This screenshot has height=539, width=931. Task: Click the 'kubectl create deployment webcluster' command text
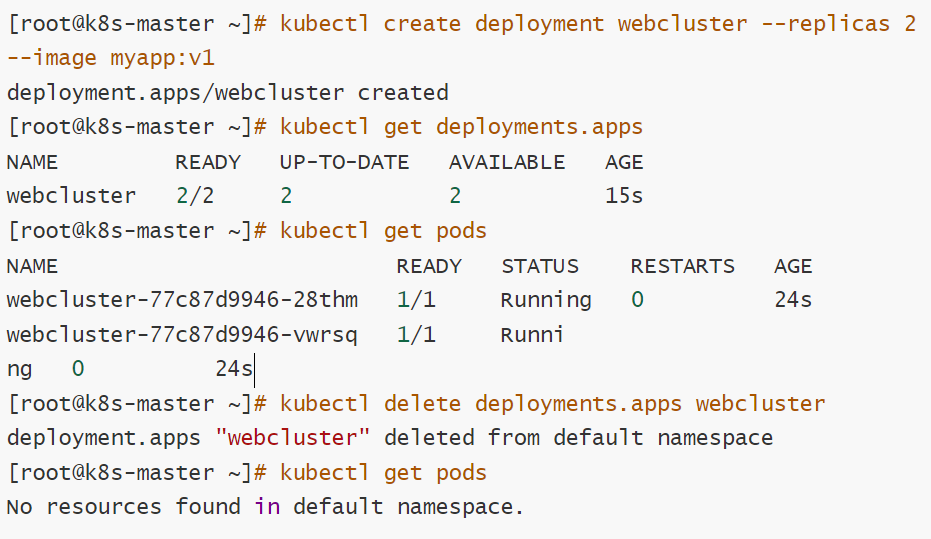(x=514, y=24)
